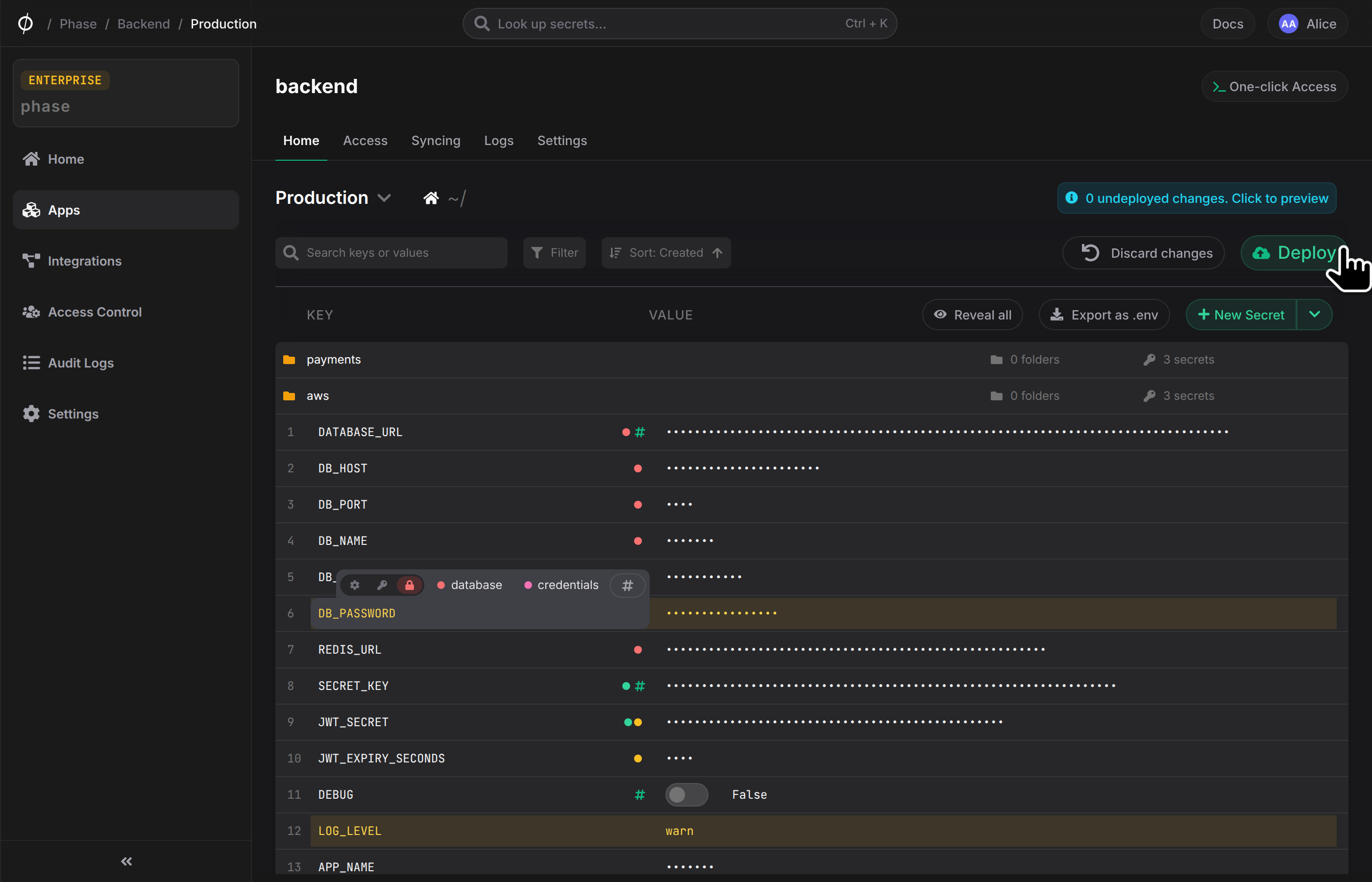Switch to the app Settings tab
Image resolution: width=1372 pixels, height=882 pixels.
[562, 141]
